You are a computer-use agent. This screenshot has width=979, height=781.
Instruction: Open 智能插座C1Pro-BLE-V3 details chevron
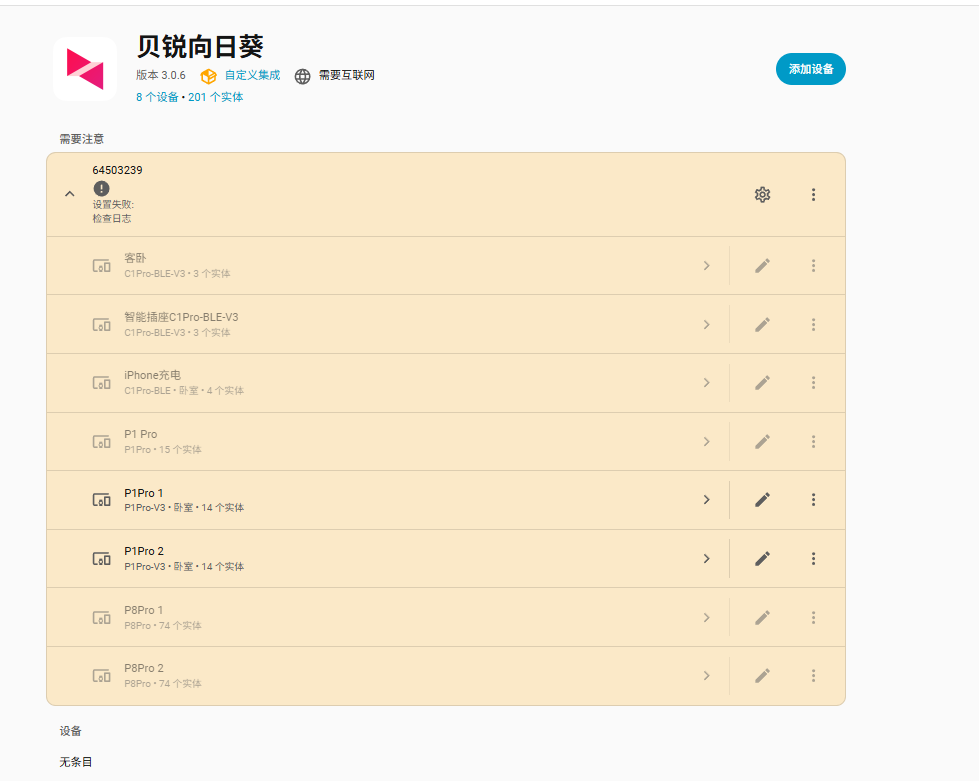point(706,325)
